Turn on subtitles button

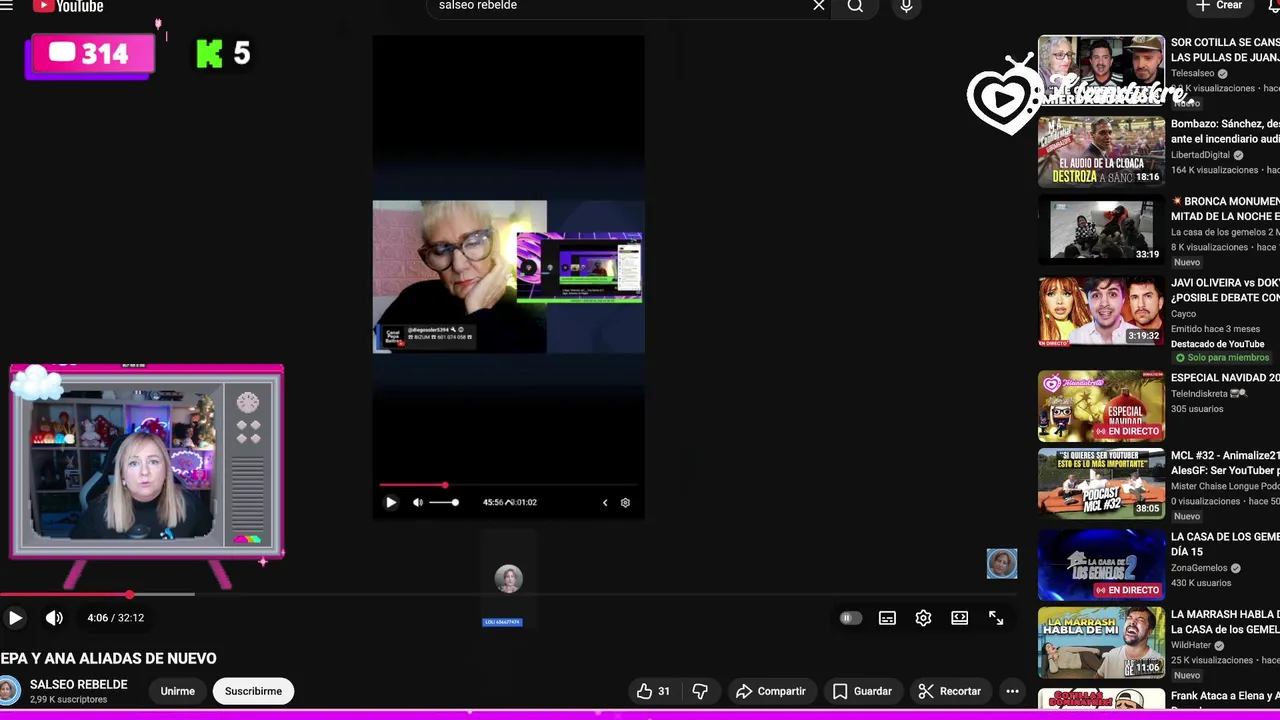887,618
